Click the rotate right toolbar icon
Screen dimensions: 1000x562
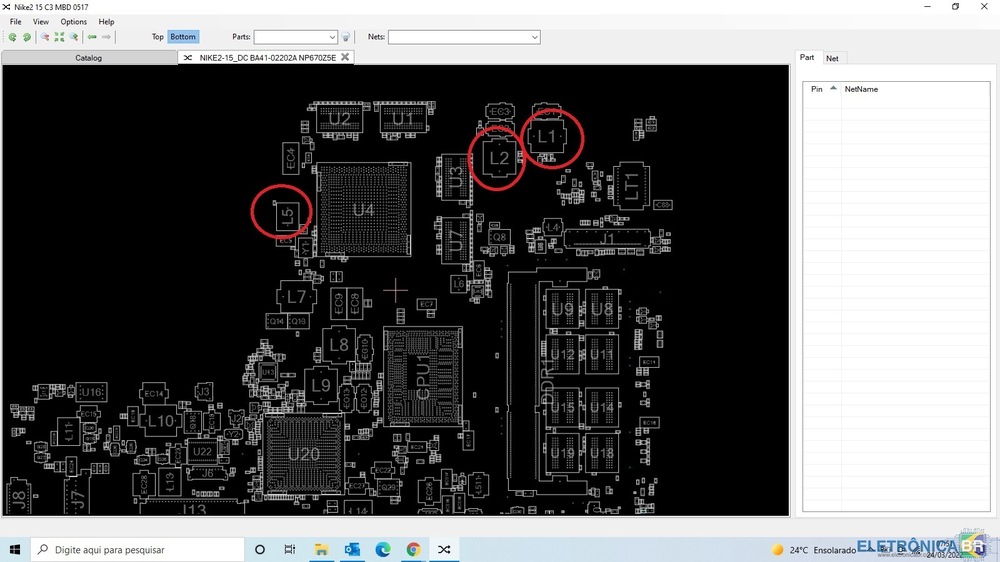[x=27, y=37]
